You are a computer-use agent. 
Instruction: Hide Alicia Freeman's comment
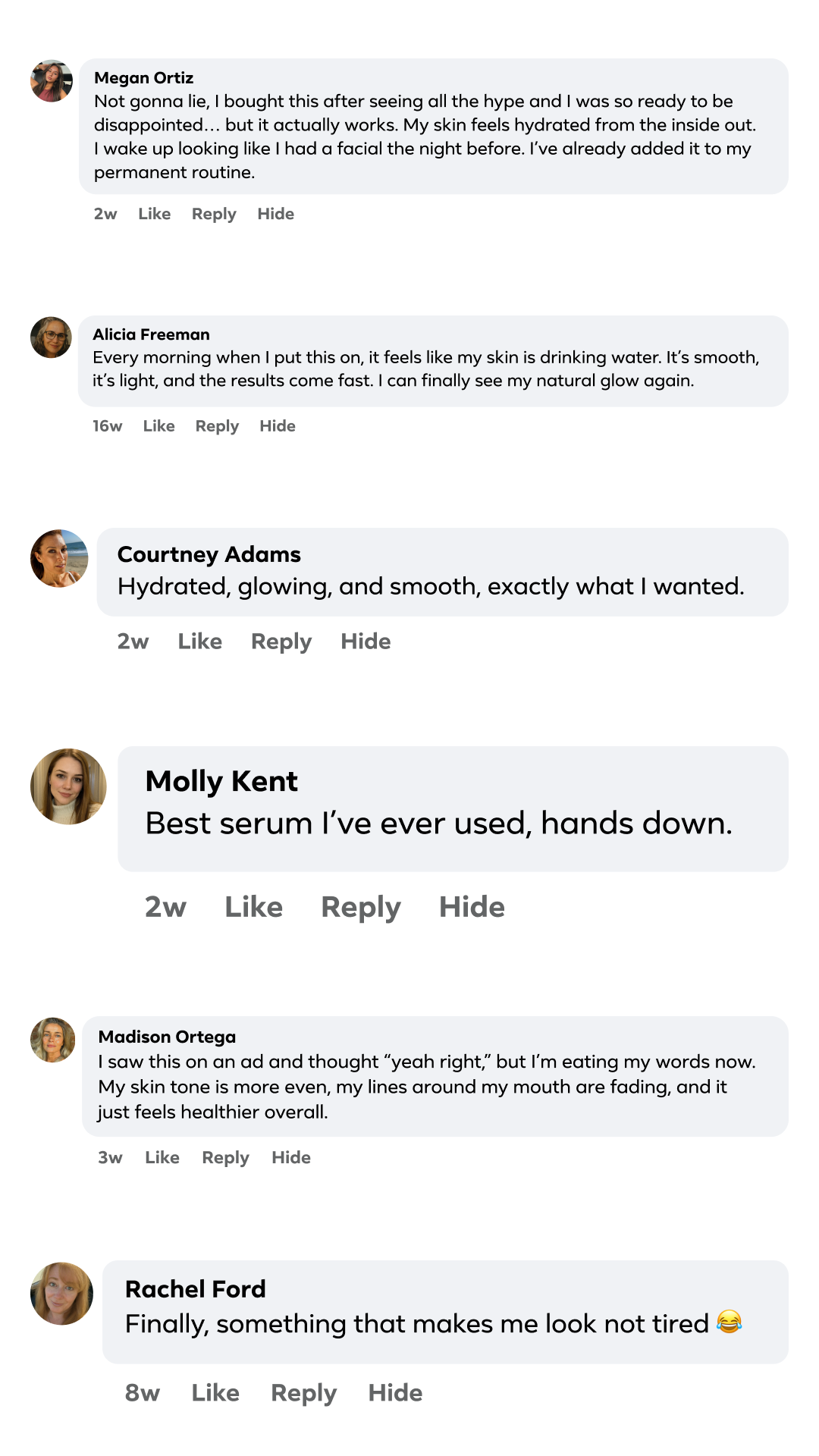coord(278,426)
